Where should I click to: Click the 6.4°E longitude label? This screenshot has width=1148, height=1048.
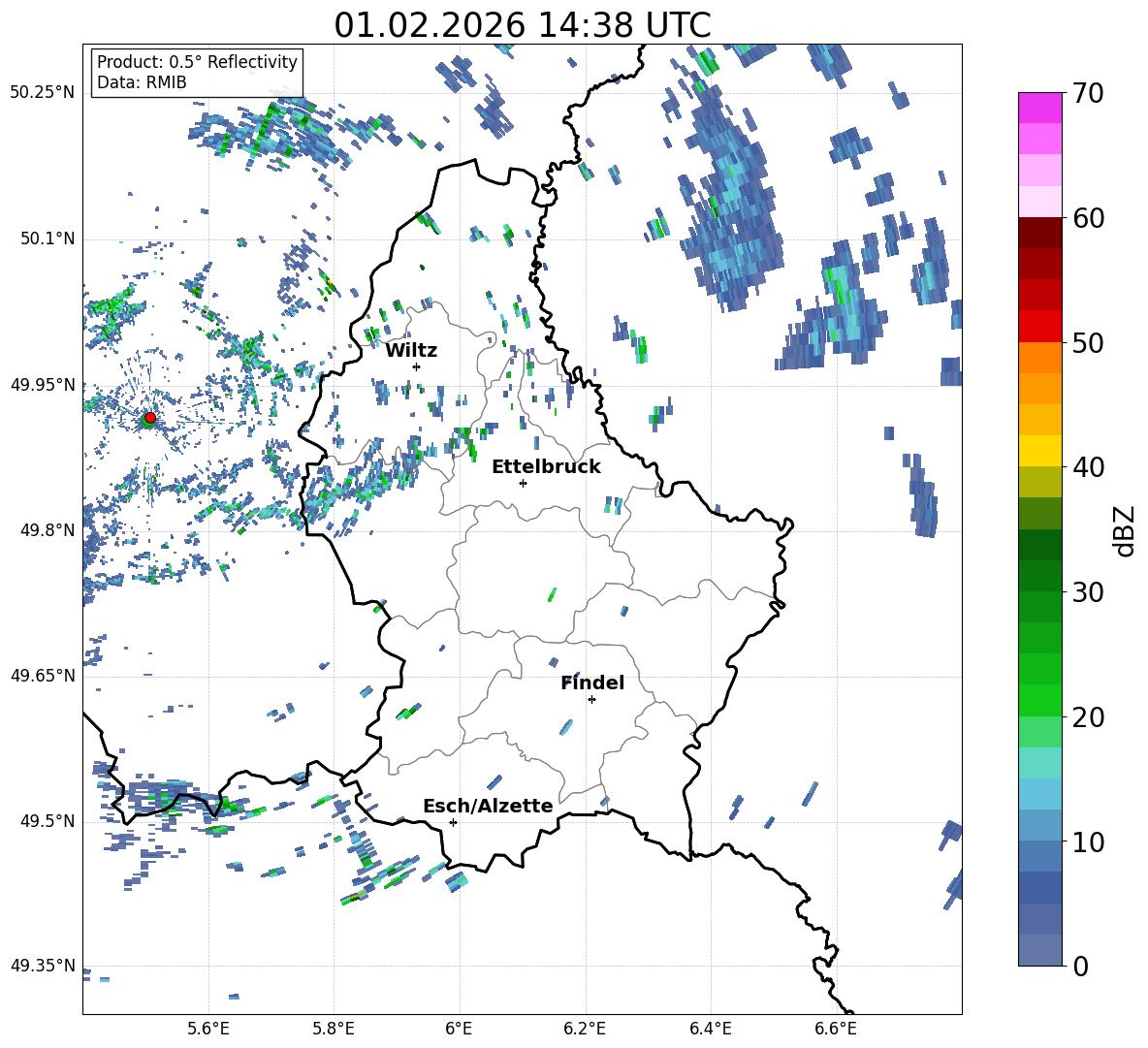point(710,1030)
